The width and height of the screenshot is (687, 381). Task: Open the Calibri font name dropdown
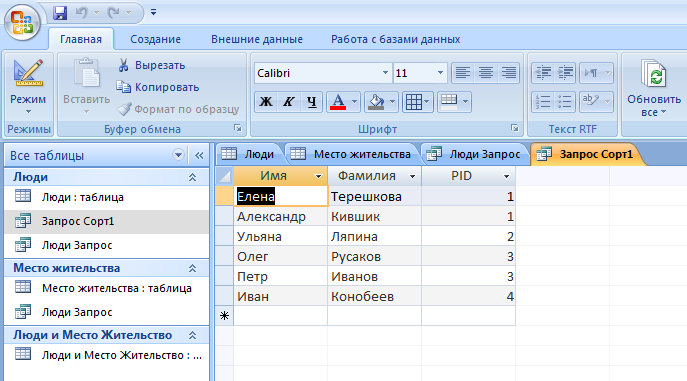pos(385,73)
